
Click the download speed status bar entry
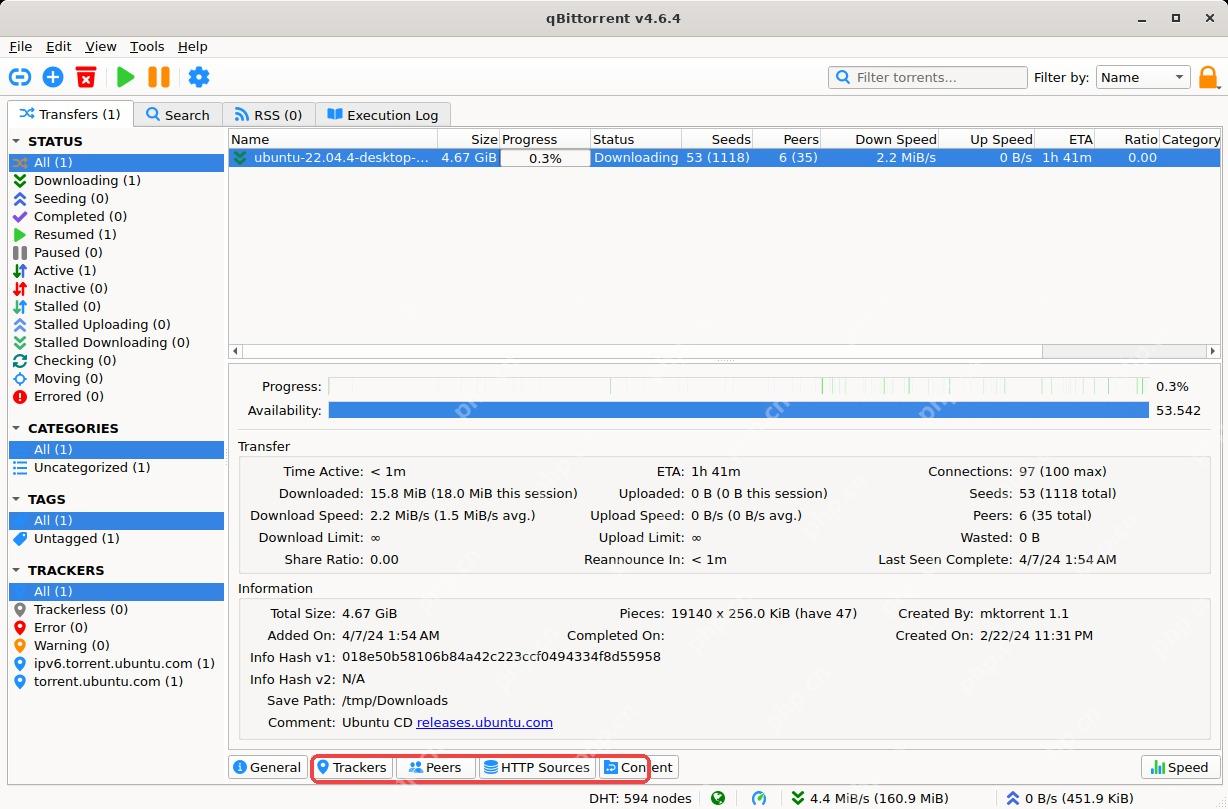(x=869, y=798)
